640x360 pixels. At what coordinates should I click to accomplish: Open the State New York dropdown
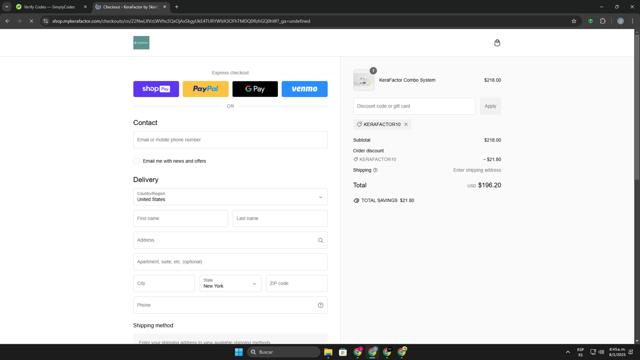(x=230, y=283)
